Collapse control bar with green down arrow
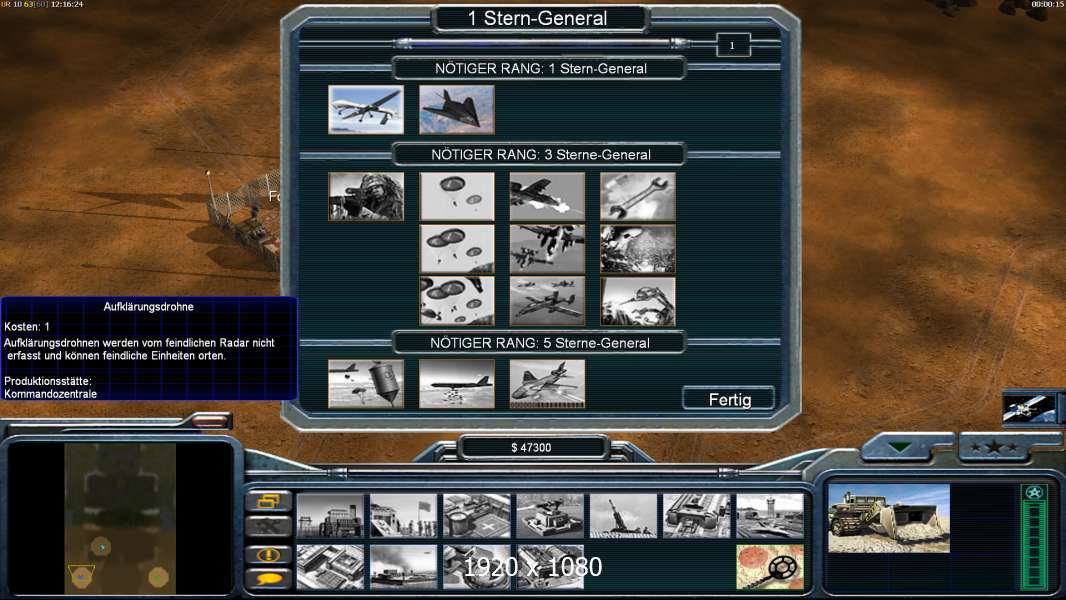This screenshot has width=1066, height=600. 901,447
